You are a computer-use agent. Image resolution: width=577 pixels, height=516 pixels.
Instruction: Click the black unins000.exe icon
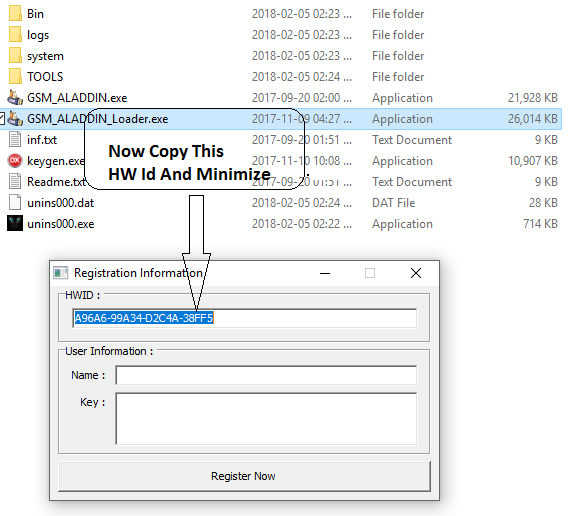click(15, 223)
